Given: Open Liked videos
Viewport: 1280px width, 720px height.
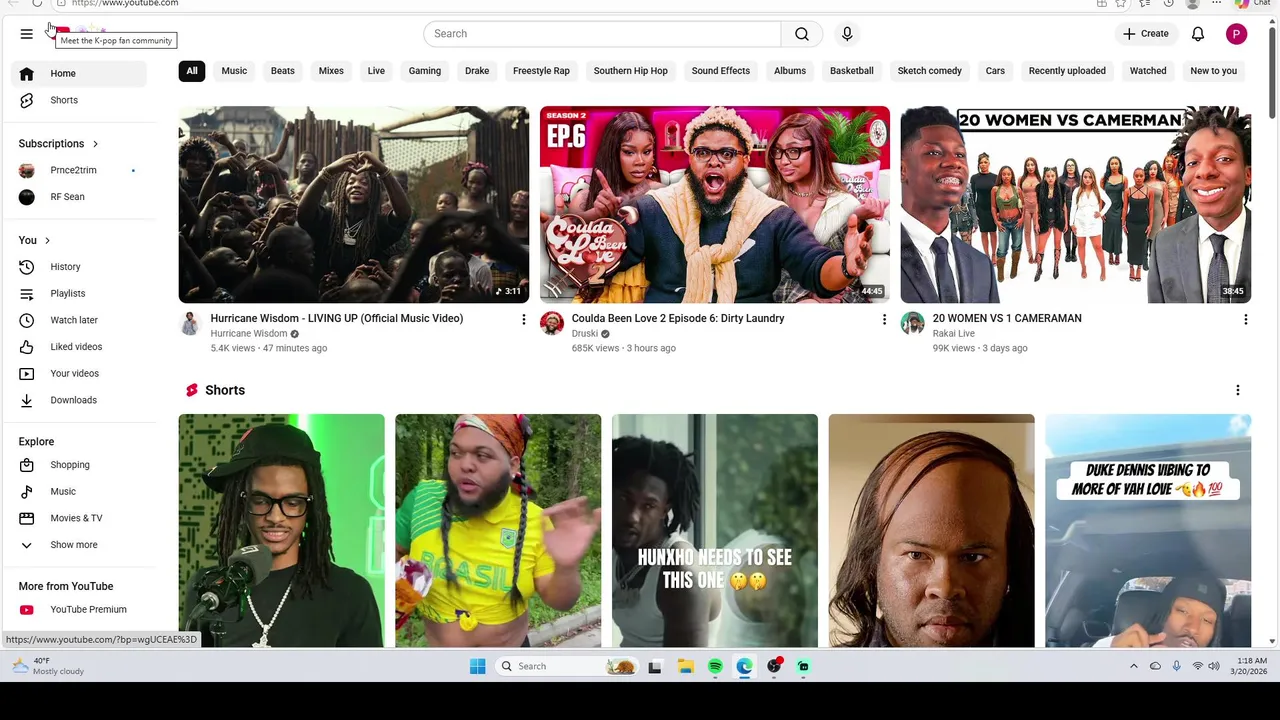Looking at the screenshot, I should point(79,347).
